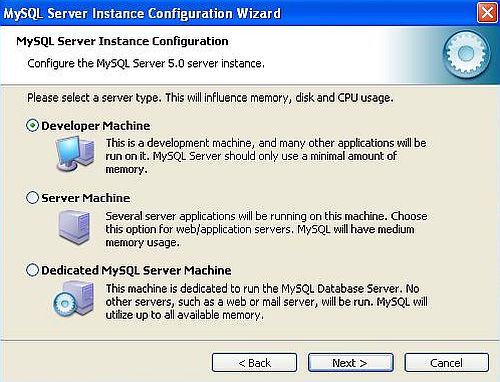Select Dedicated MySQL Server Machine radio button
The width and height of the screenshot is (500, 382).
pyautogui.click(x=32, y=270)
